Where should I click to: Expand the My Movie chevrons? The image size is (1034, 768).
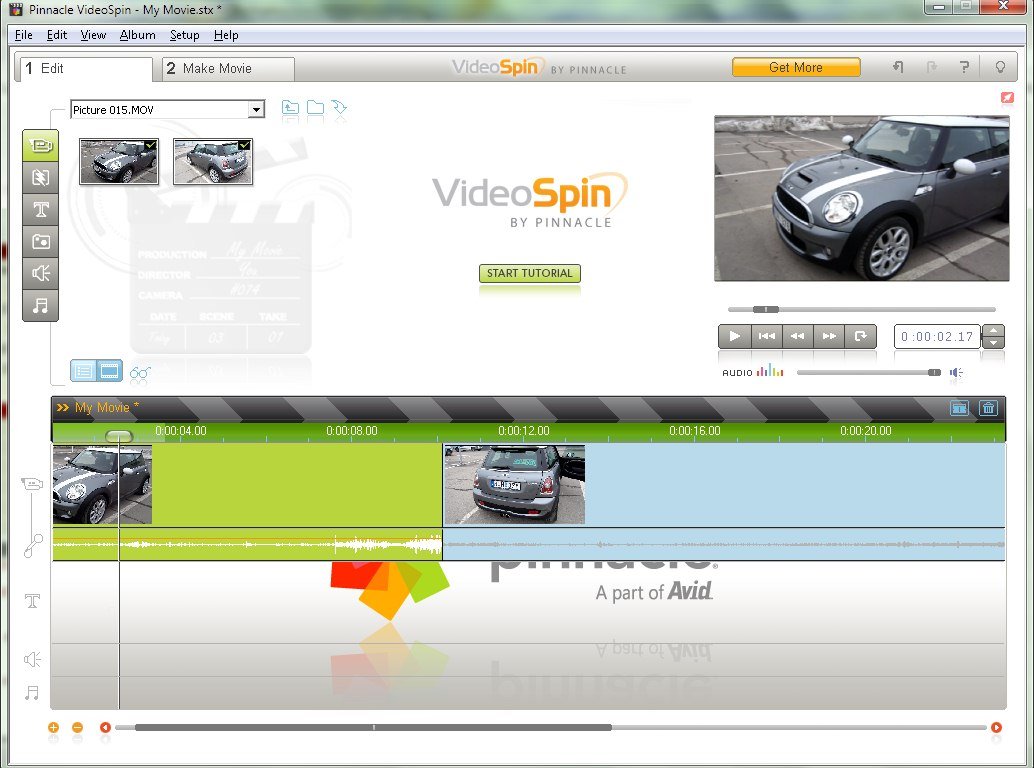coord(63,407)
